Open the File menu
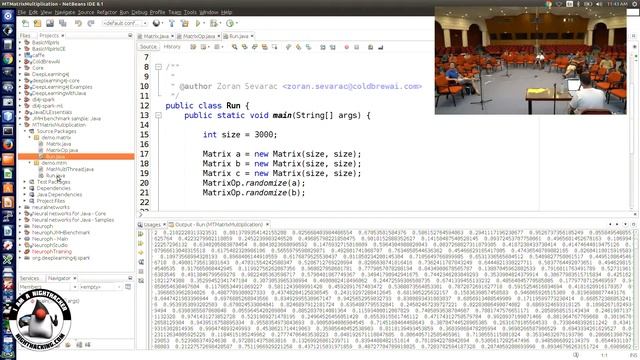 click(22, 12)
